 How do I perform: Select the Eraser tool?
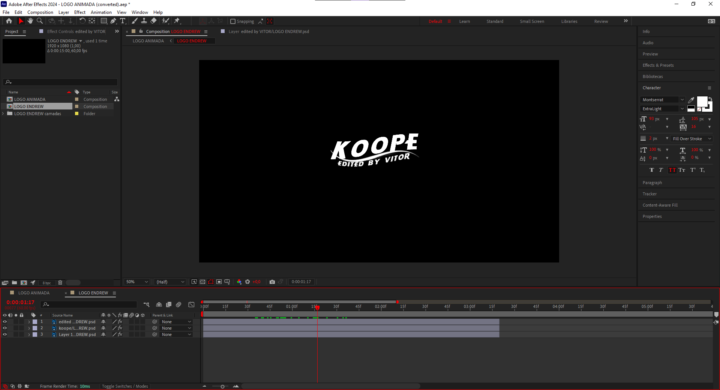click(153, 21)
